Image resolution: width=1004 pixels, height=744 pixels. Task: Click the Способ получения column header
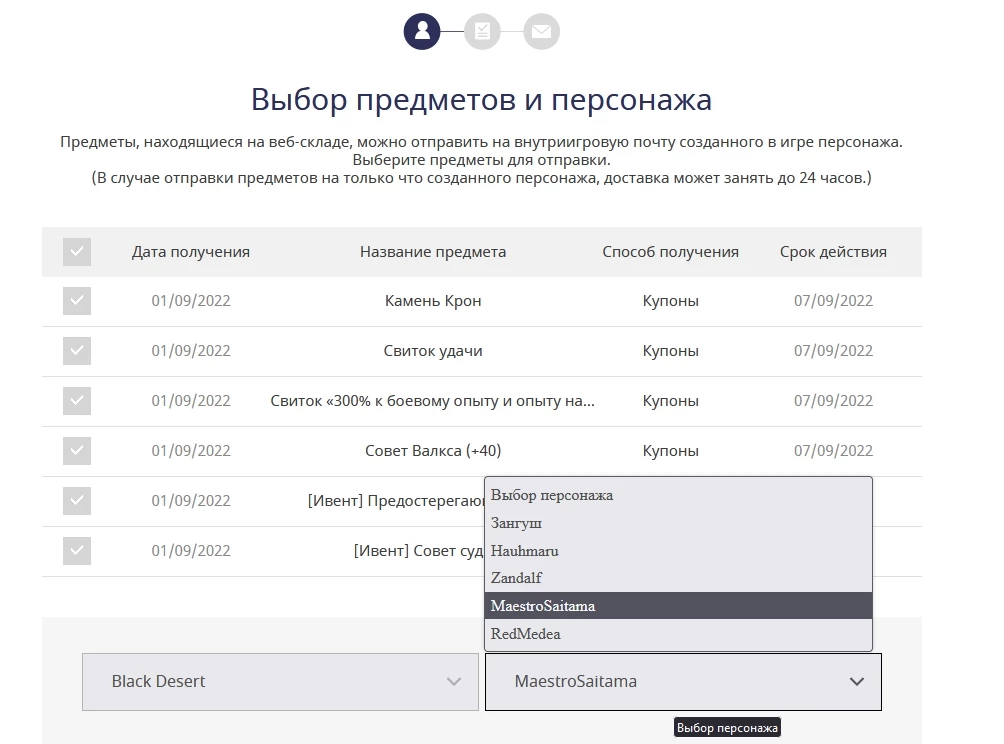tap(670, 252)
